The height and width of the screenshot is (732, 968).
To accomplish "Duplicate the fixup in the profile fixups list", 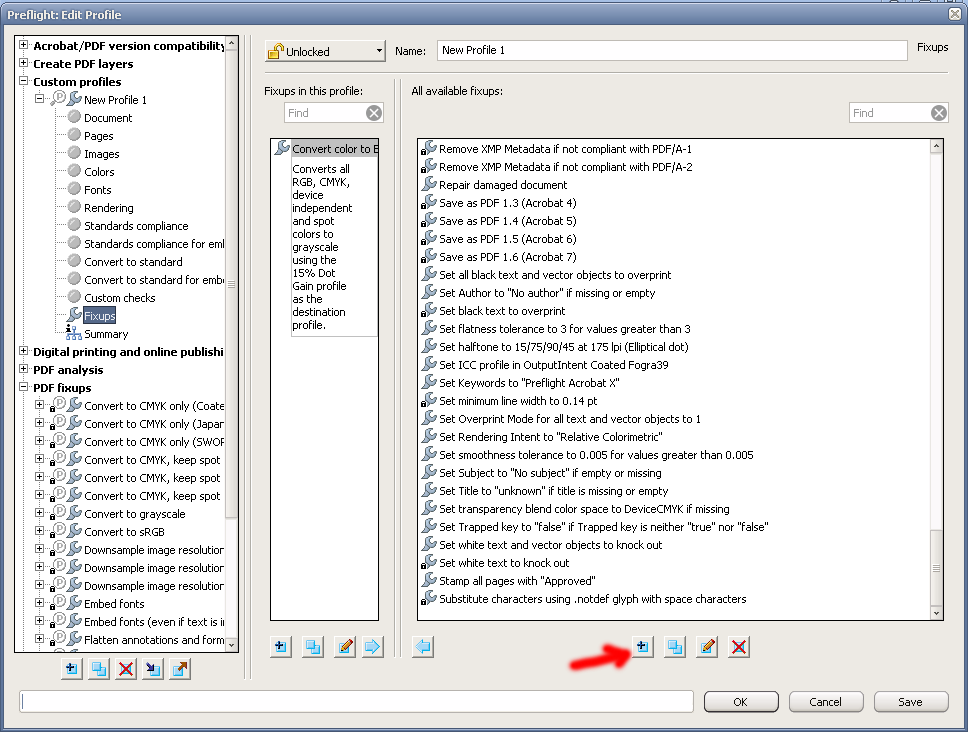I will (313, 647).
